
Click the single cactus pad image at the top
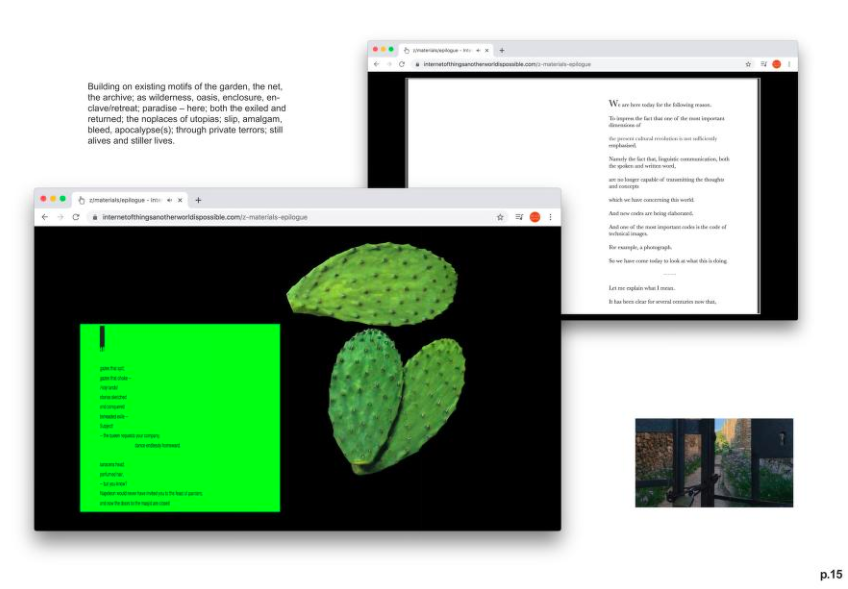coord(372,286)
